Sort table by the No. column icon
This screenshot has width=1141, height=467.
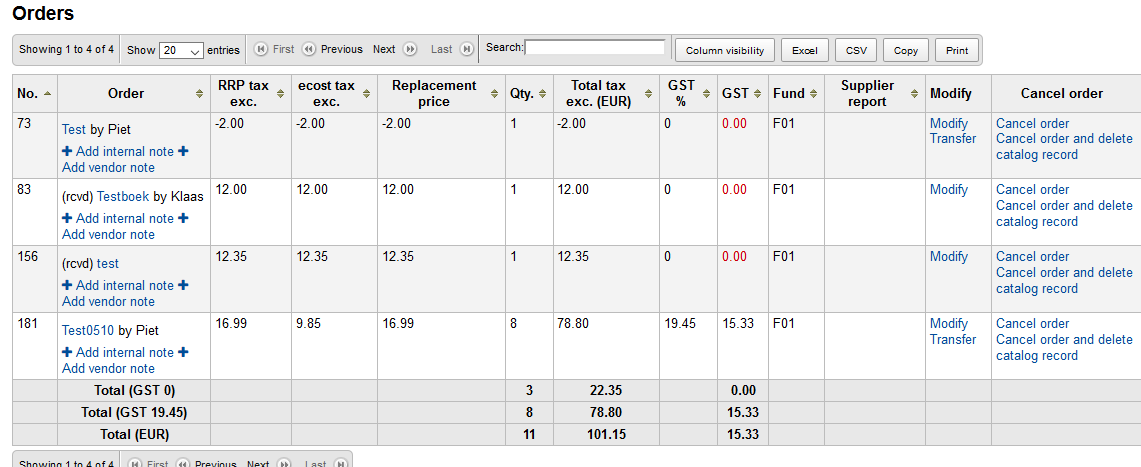tap(48, 94)
